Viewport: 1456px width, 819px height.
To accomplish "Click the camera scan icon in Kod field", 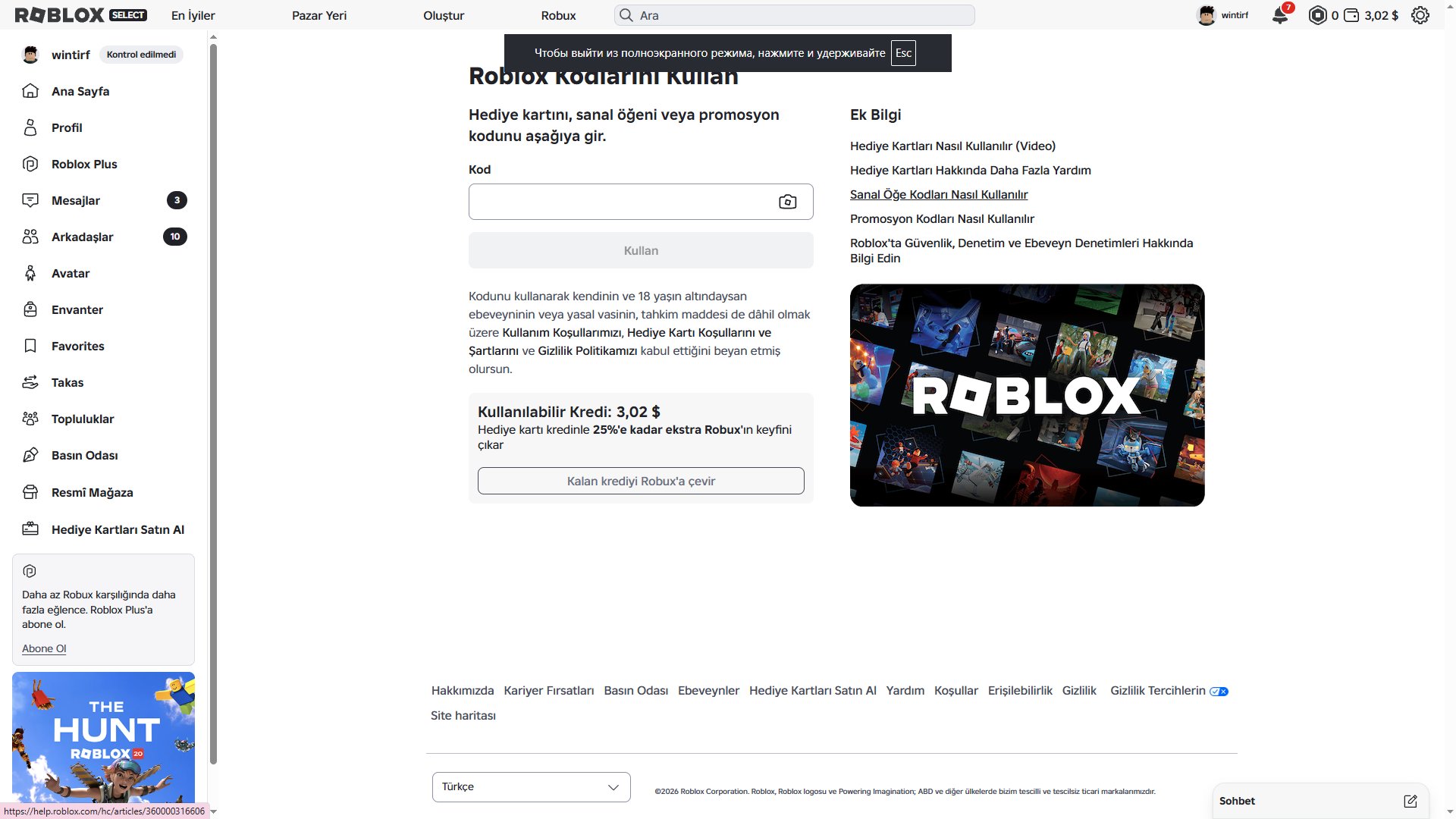I will (788, 202).
